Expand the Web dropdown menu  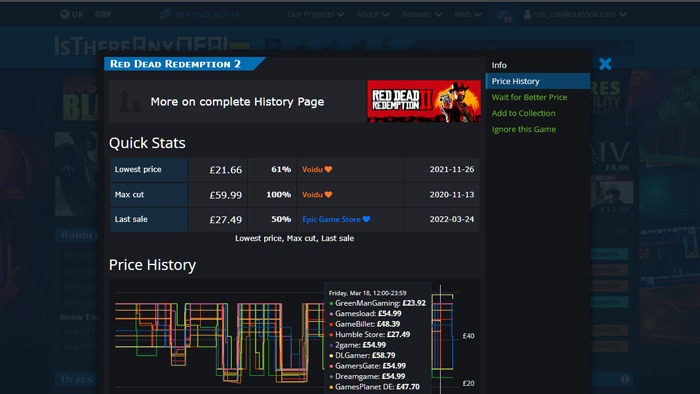[x=468, y=14]
